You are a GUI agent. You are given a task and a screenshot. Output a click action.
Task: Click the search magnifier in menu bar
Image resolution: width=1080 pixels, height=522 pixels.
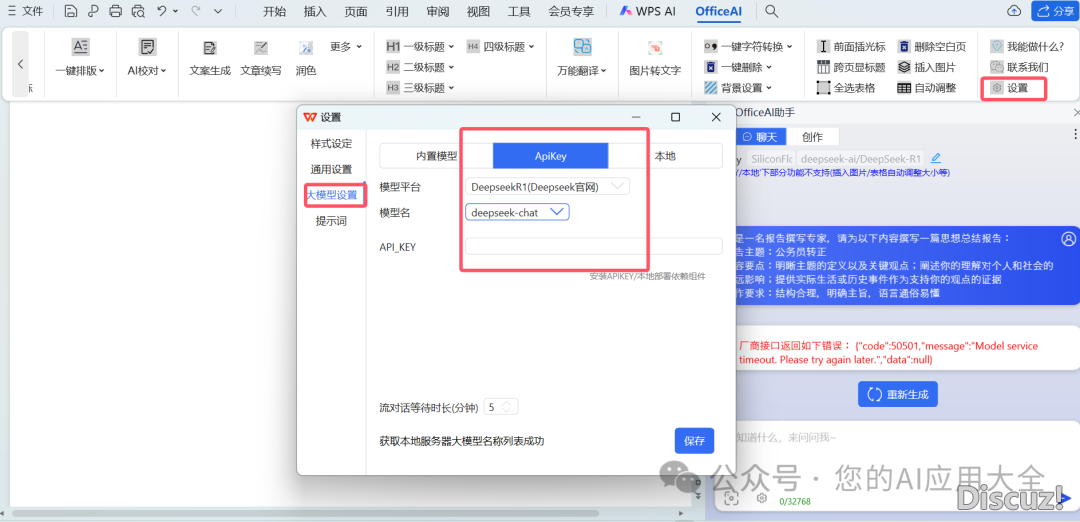click(x=772, y=11)
